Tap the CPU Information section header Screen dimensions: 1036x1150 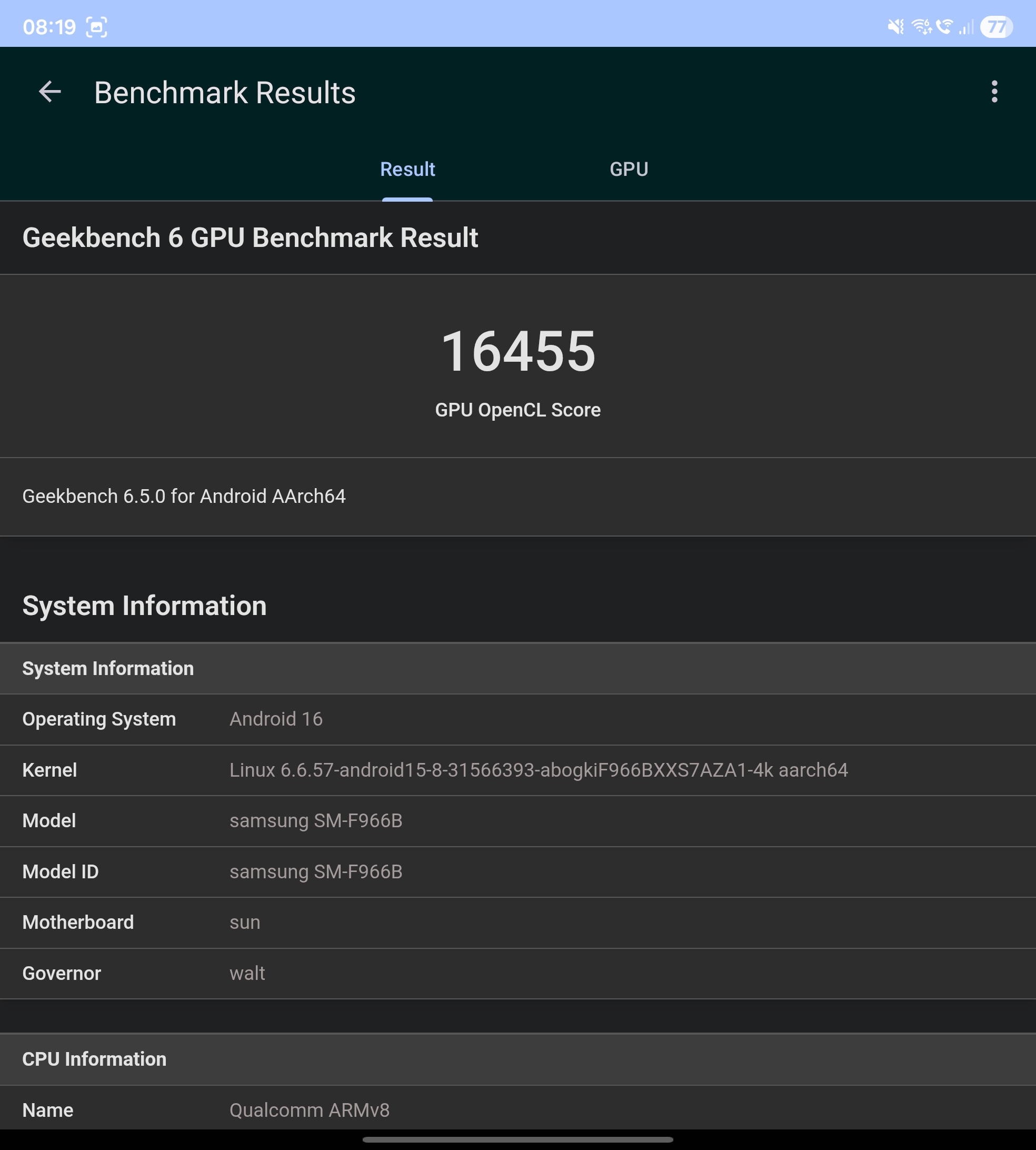tap(94, 1059)
